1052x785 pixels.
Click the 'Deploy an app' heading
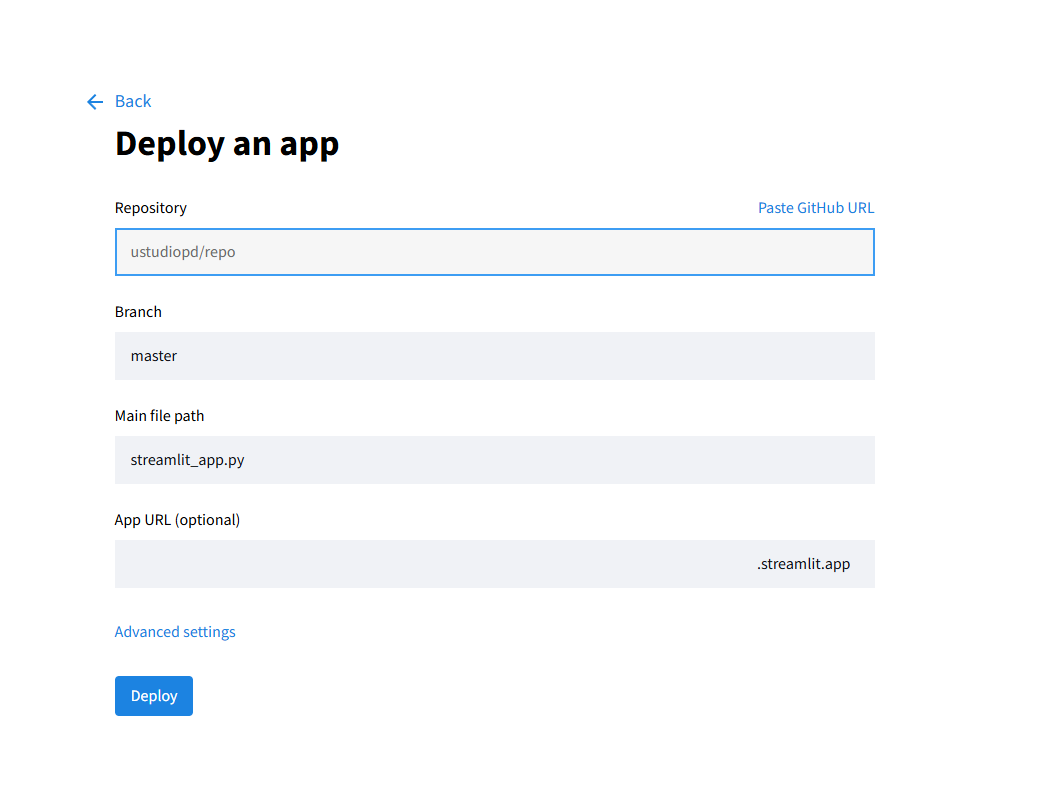(227, 144)
